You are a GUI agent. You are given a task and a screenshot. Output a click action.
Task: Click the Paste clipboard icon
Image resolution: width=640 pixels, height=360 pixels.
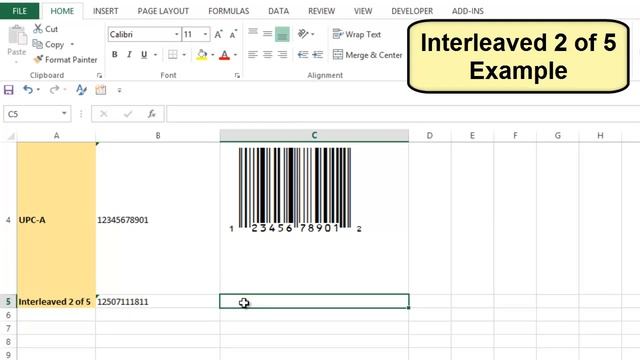pos(17,35)
